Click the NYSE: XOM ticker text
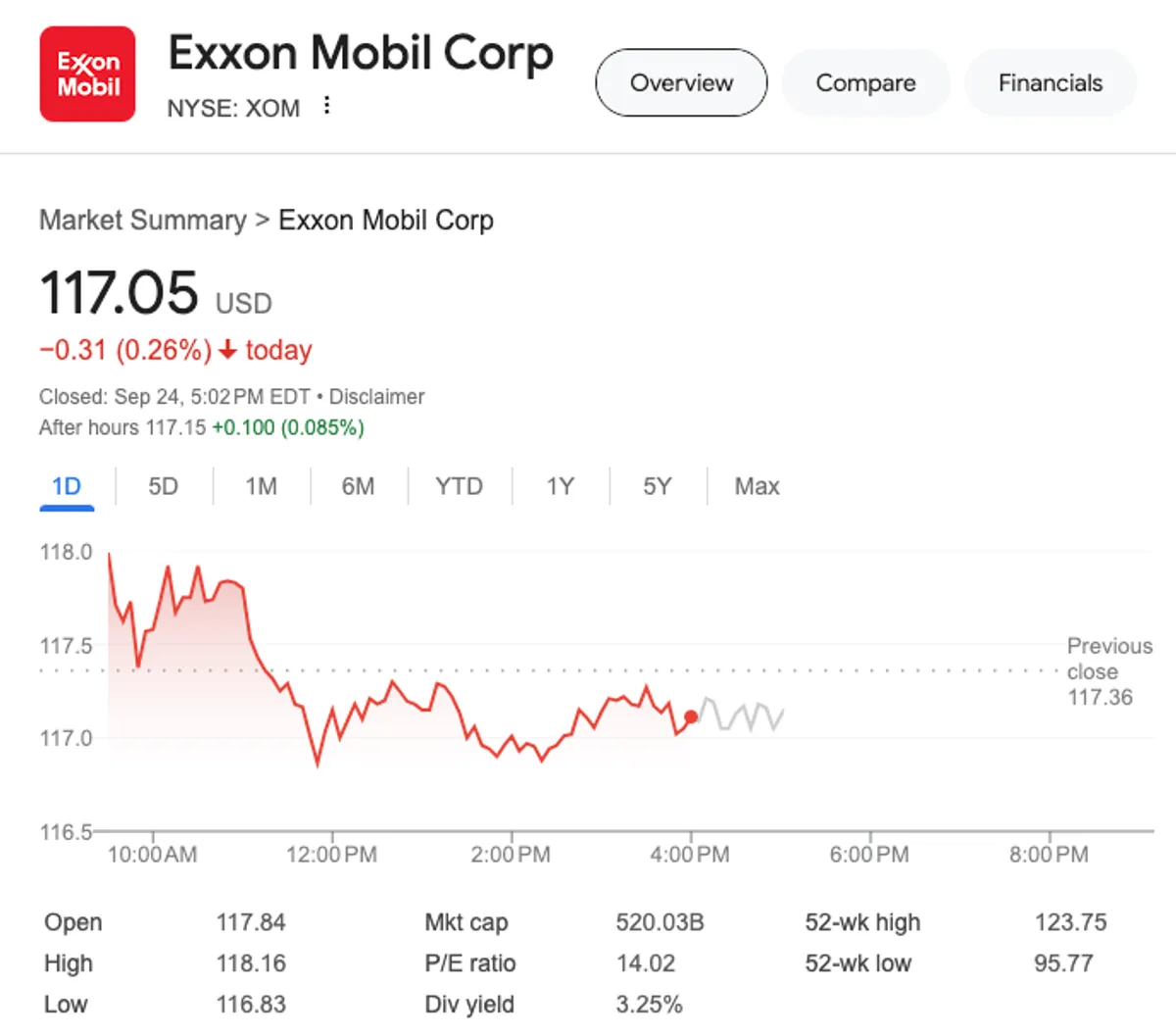1176x1036 pixels. coord(233,108)
